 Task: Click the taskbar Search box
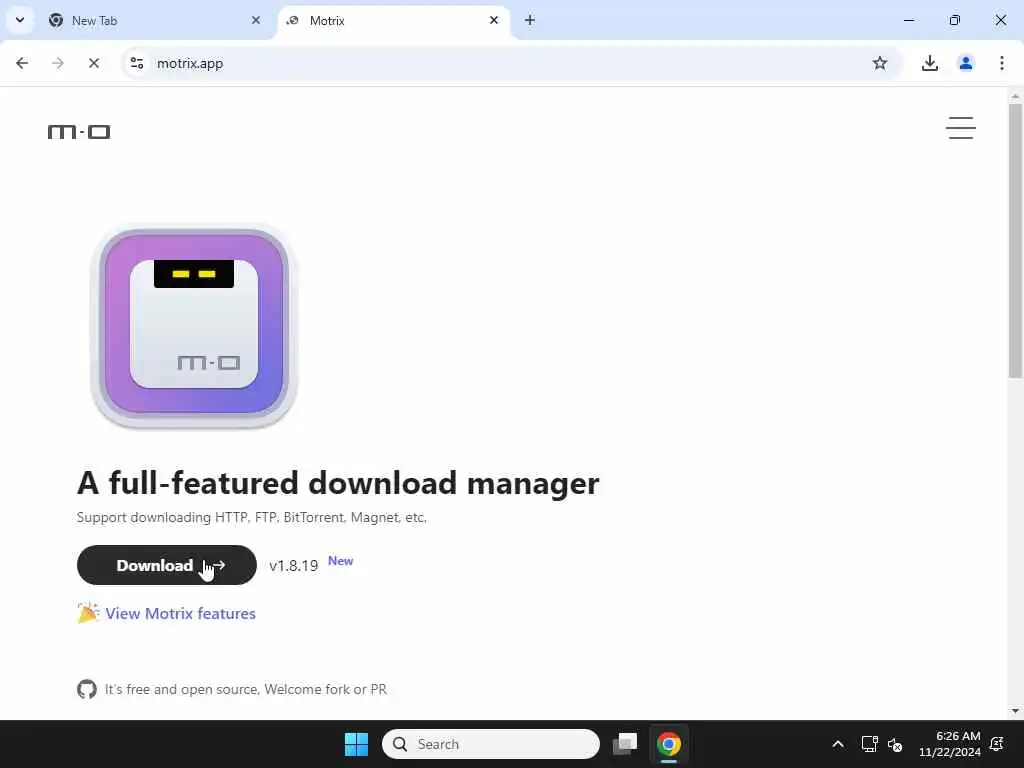tap(490, 744)
